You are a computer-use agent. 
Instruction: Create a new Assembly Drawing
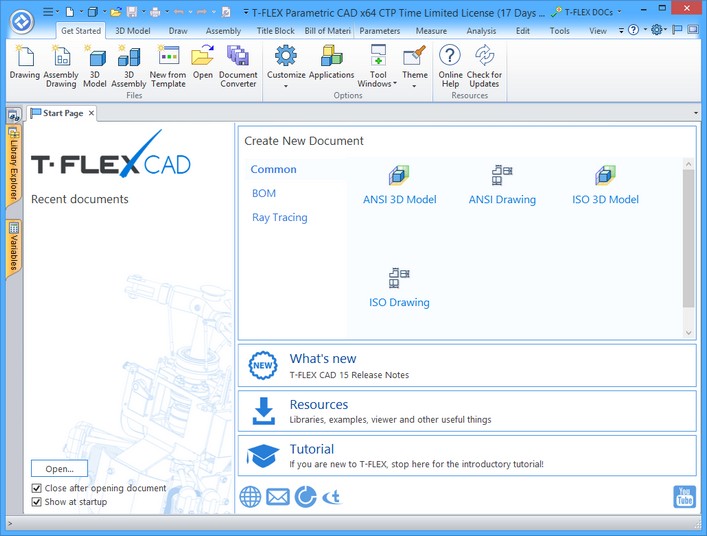61,67
